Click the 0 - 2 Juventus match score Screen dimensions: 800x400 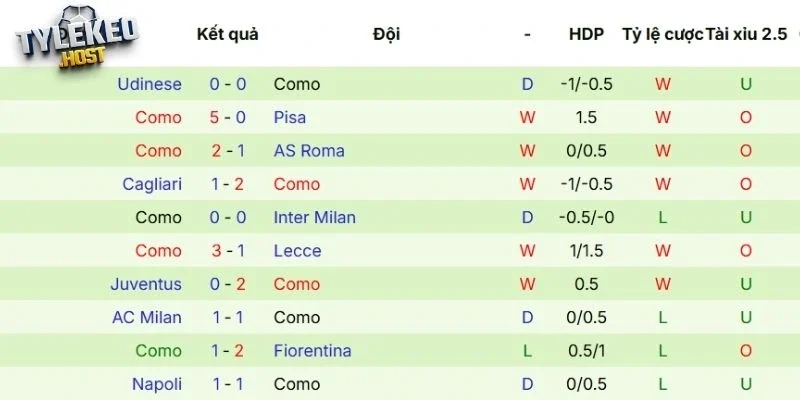228,284
